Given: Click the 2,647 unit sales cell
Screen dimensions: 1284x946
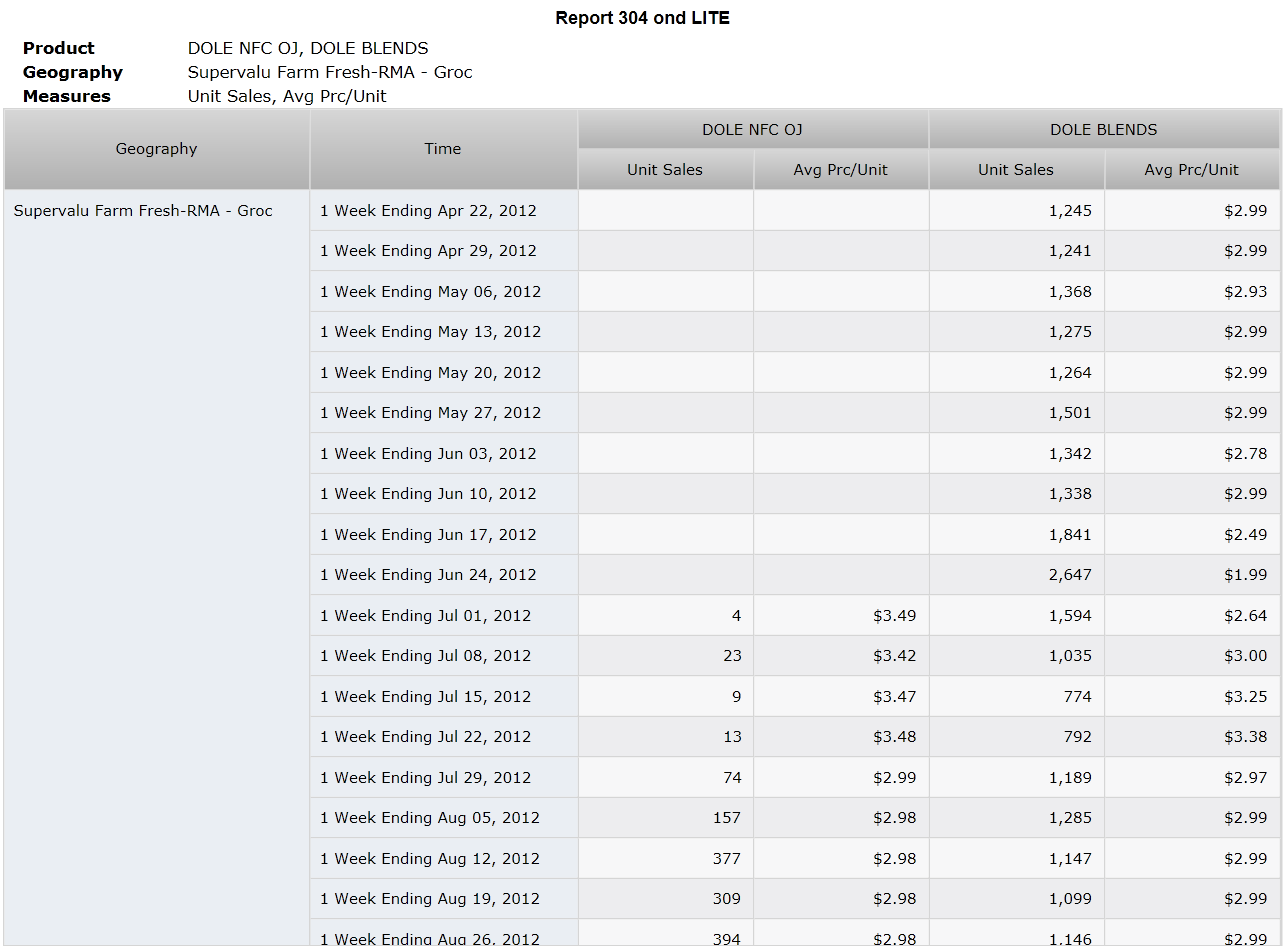Looking at the screenshot, I should (1017, 575).
